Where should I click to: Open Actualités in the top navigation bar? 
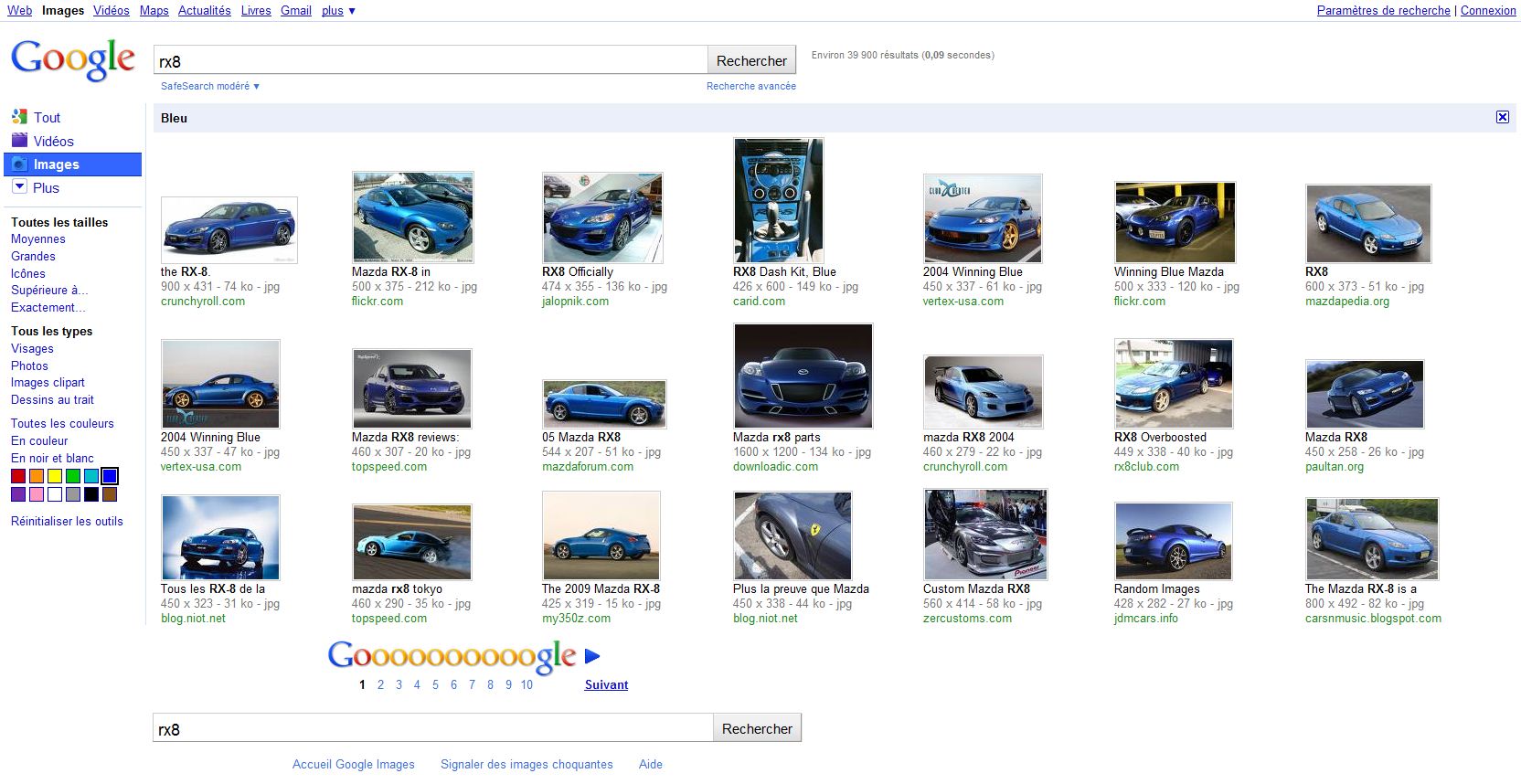204,11
